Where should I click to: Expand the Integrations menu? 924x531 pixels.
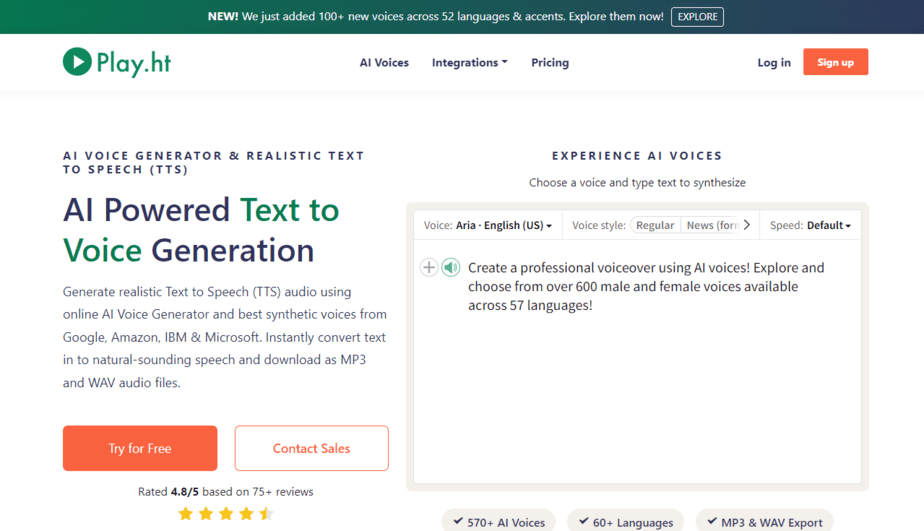pyautogui.click(x=470, y=62)
